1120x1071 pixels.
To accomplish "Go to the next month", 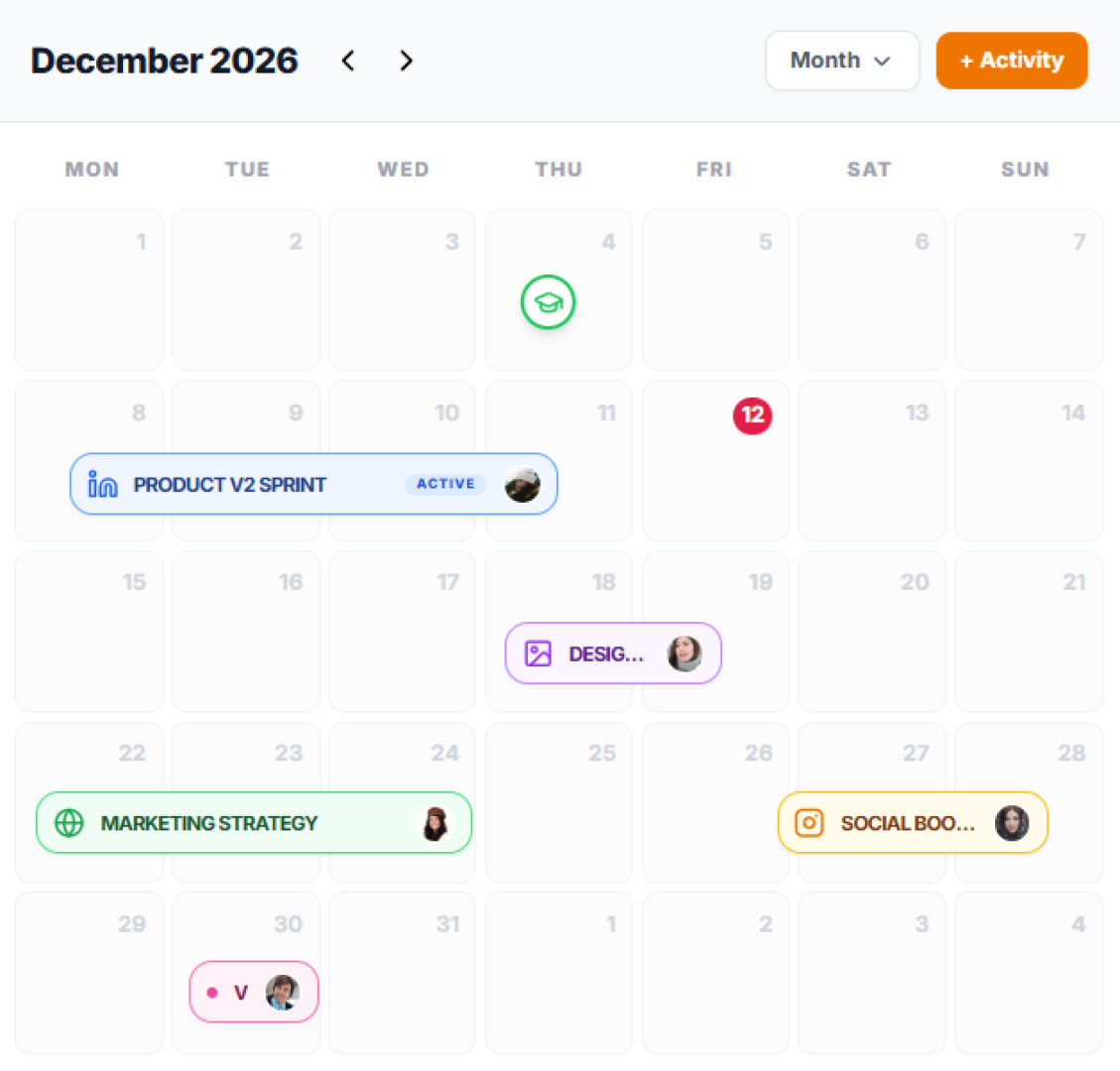I will pyautogui.click(x=406, y=60).
